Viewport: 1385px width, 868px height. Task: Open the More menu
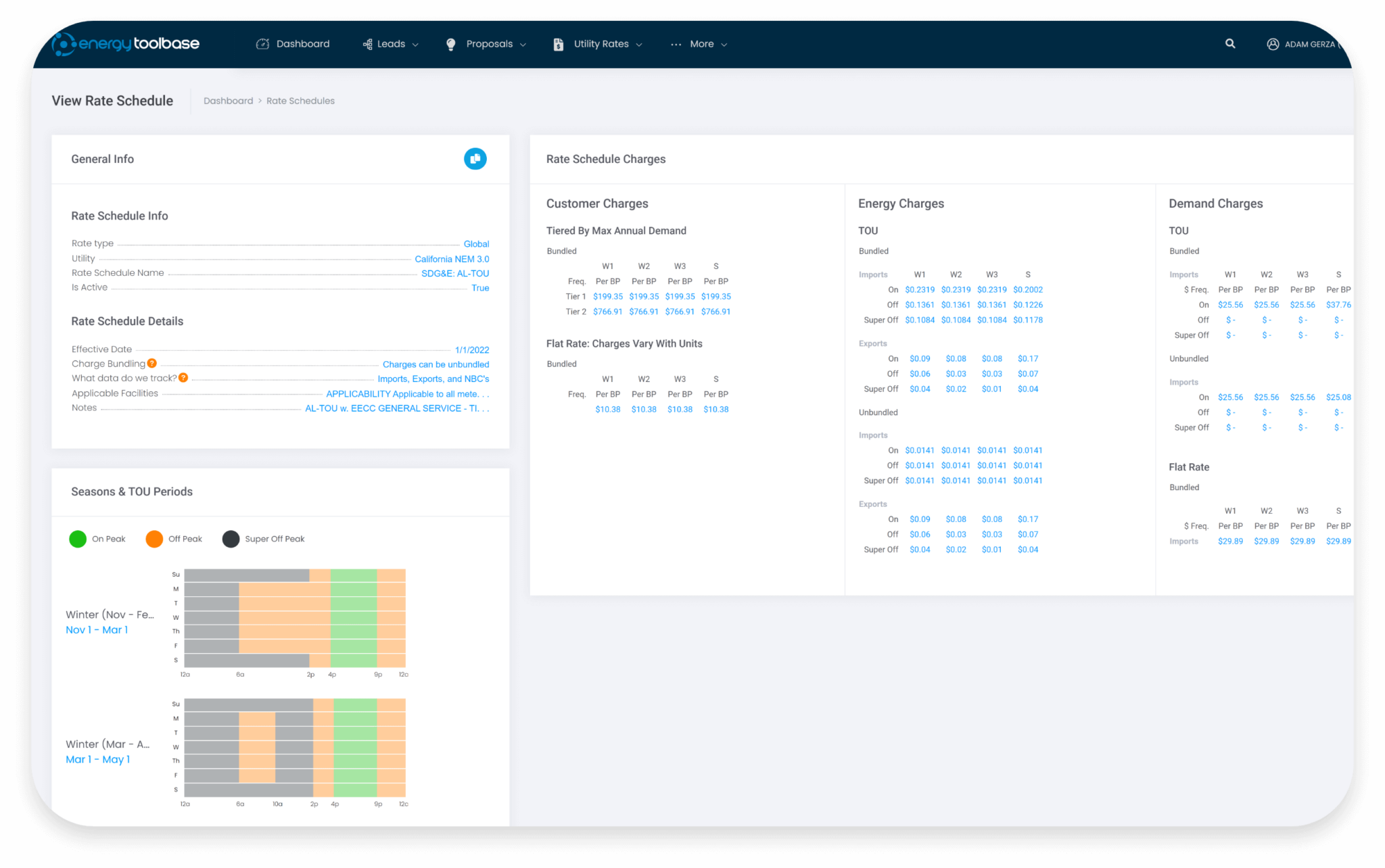[x=701, y=44]
